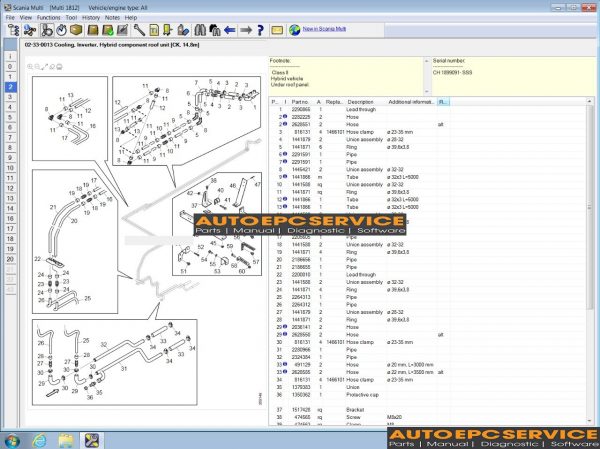Select the Protective cap row
This screenshot has height=449, width=600.
427,395
